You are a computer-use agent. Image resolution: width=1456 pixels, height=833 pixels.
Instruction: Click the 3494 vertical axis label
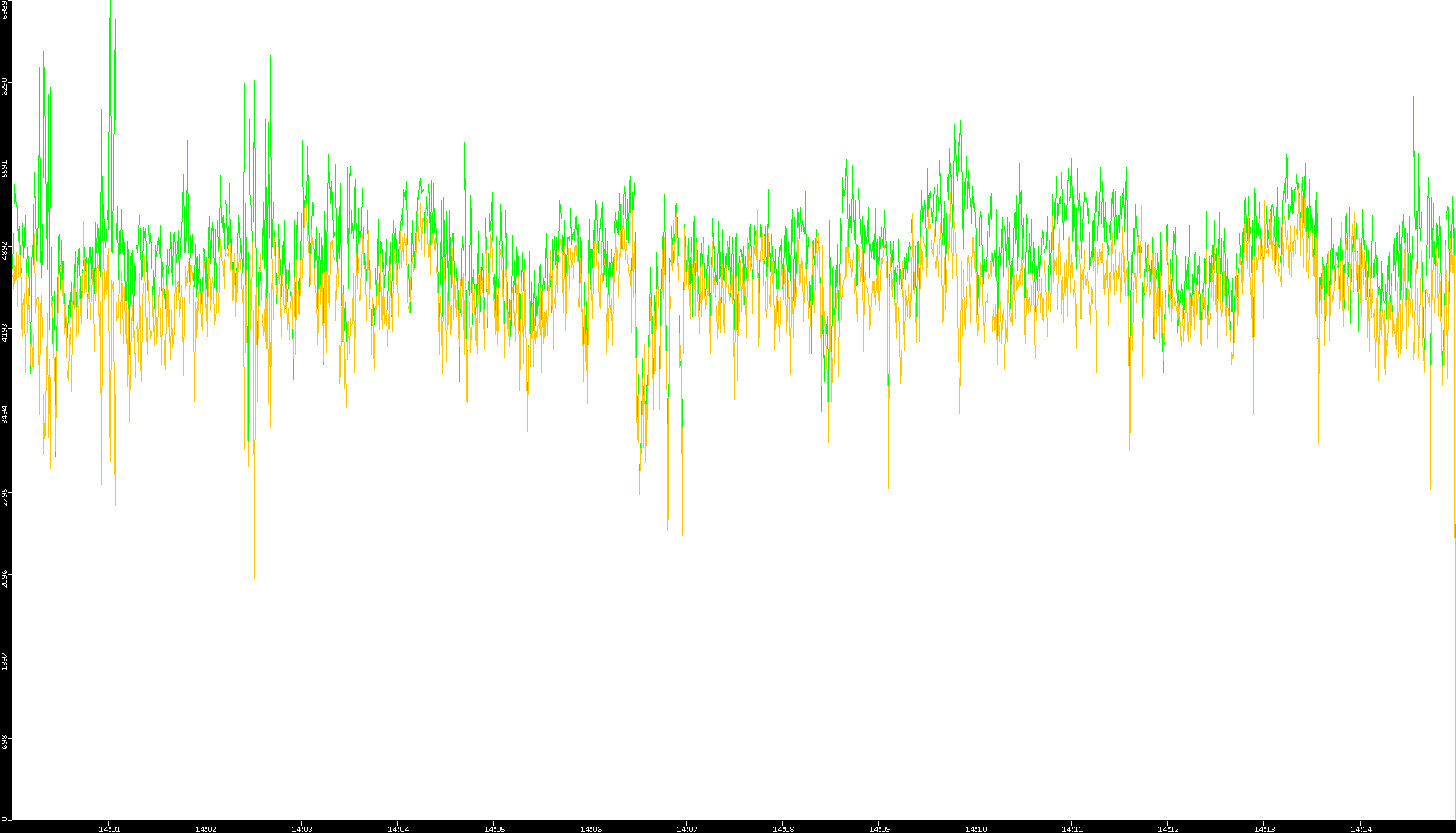coord(5,414)
